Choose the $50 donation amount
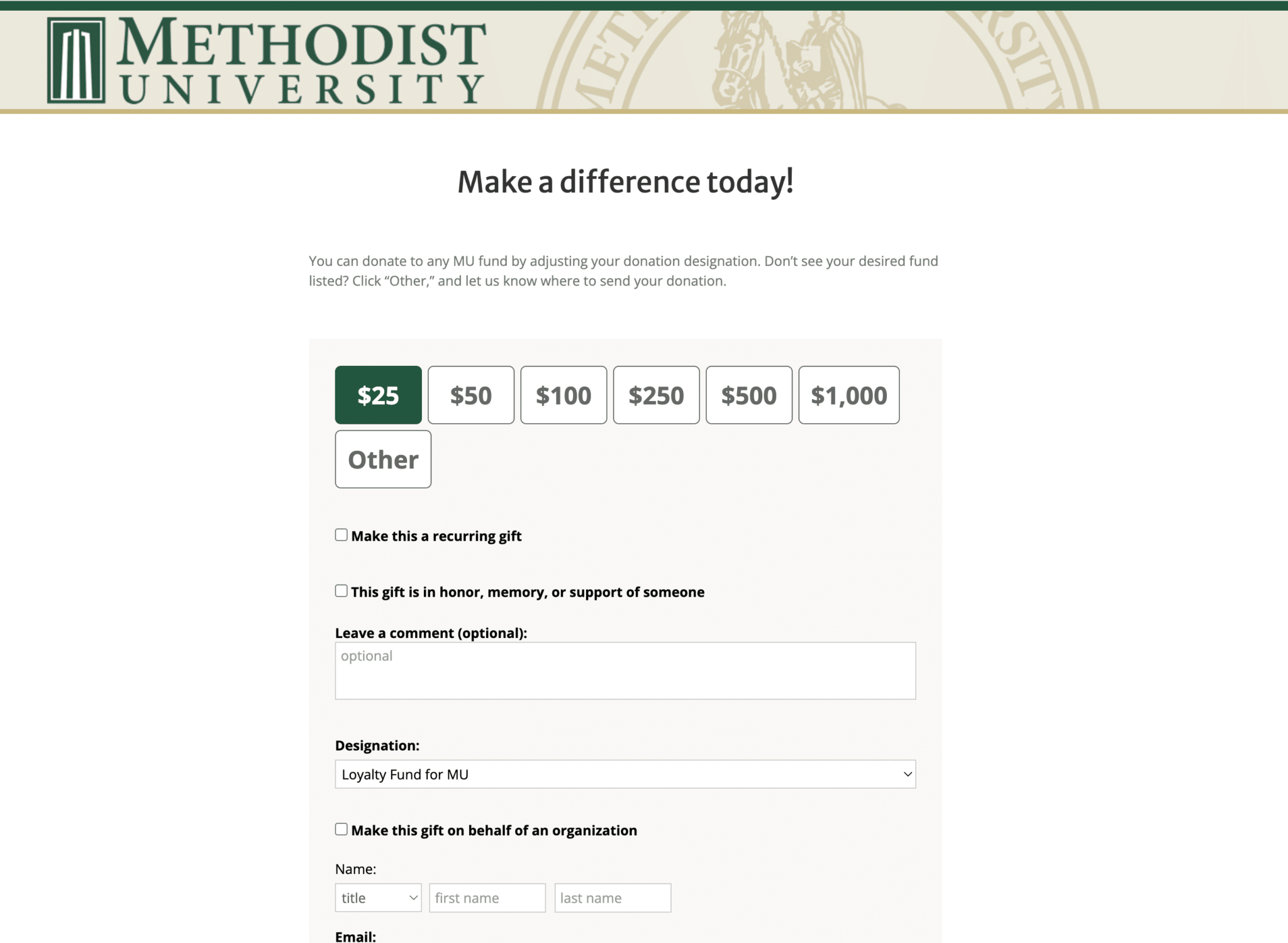This screenshot has height=943, width=1288. [x=470, y=395]
